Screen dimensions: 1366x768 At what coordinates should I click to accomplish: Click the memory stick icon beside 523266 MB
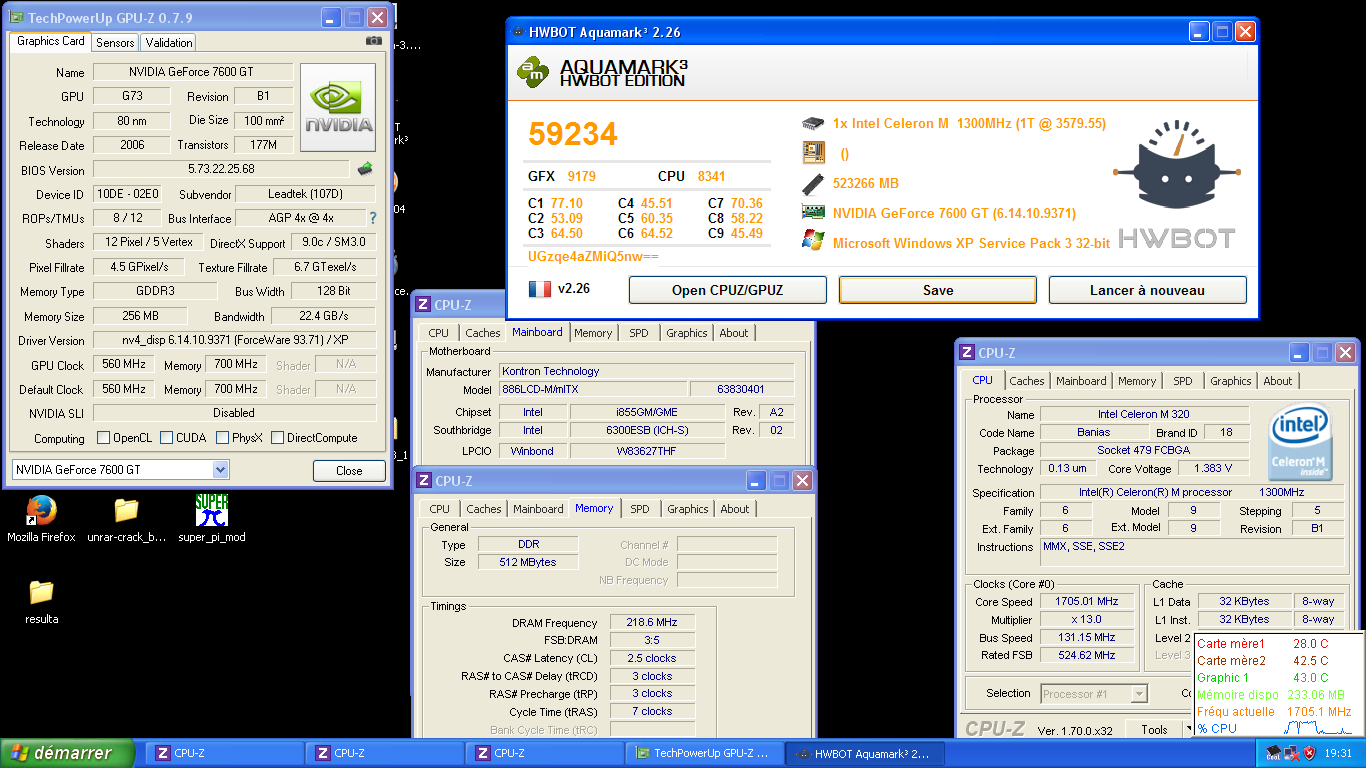tap(813, 183)
